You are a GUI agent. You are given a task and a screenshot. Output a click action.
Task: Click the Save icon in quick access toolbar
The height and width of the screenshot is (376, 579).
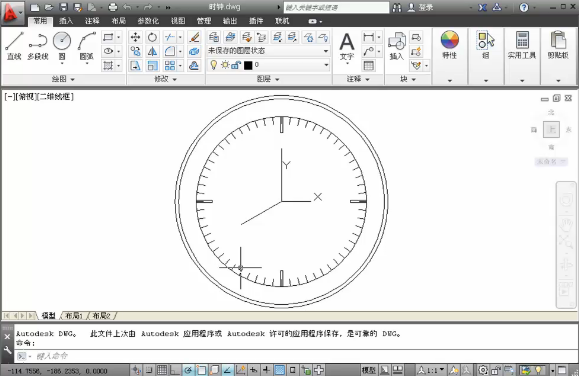[x=64, y=7]
